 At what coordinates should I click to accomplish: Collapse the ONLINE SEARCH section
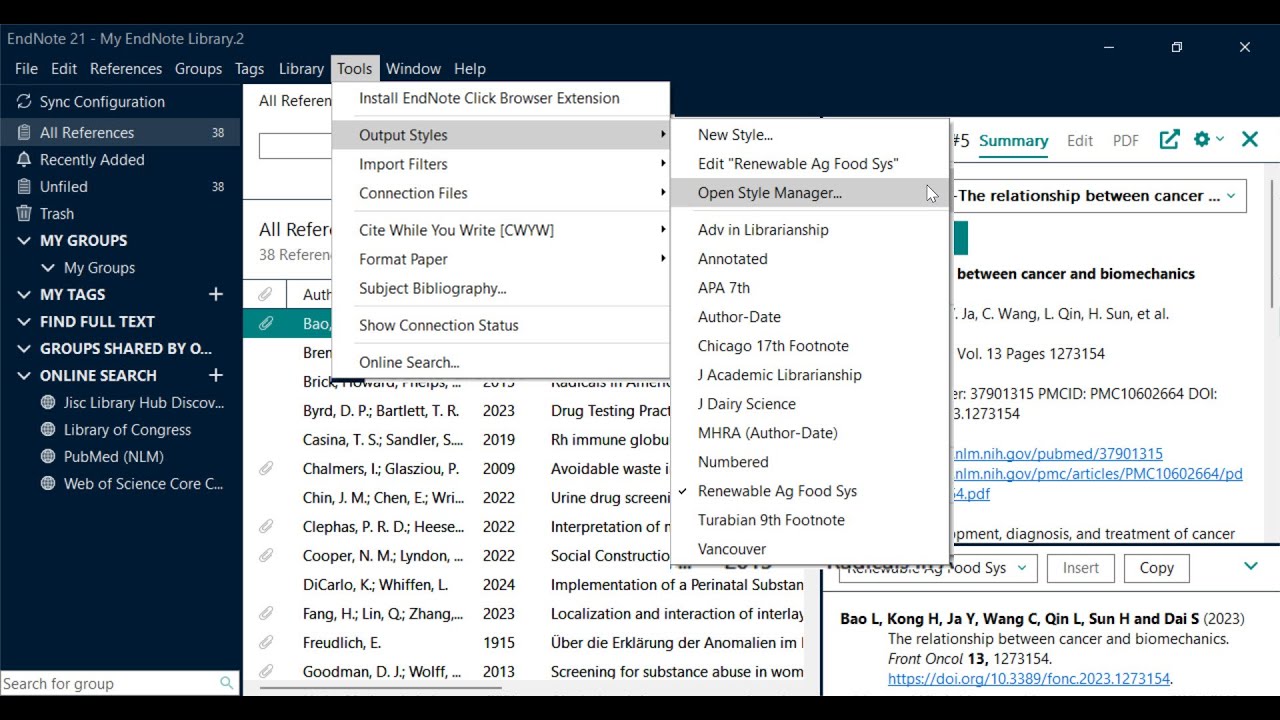pos(24,376)
